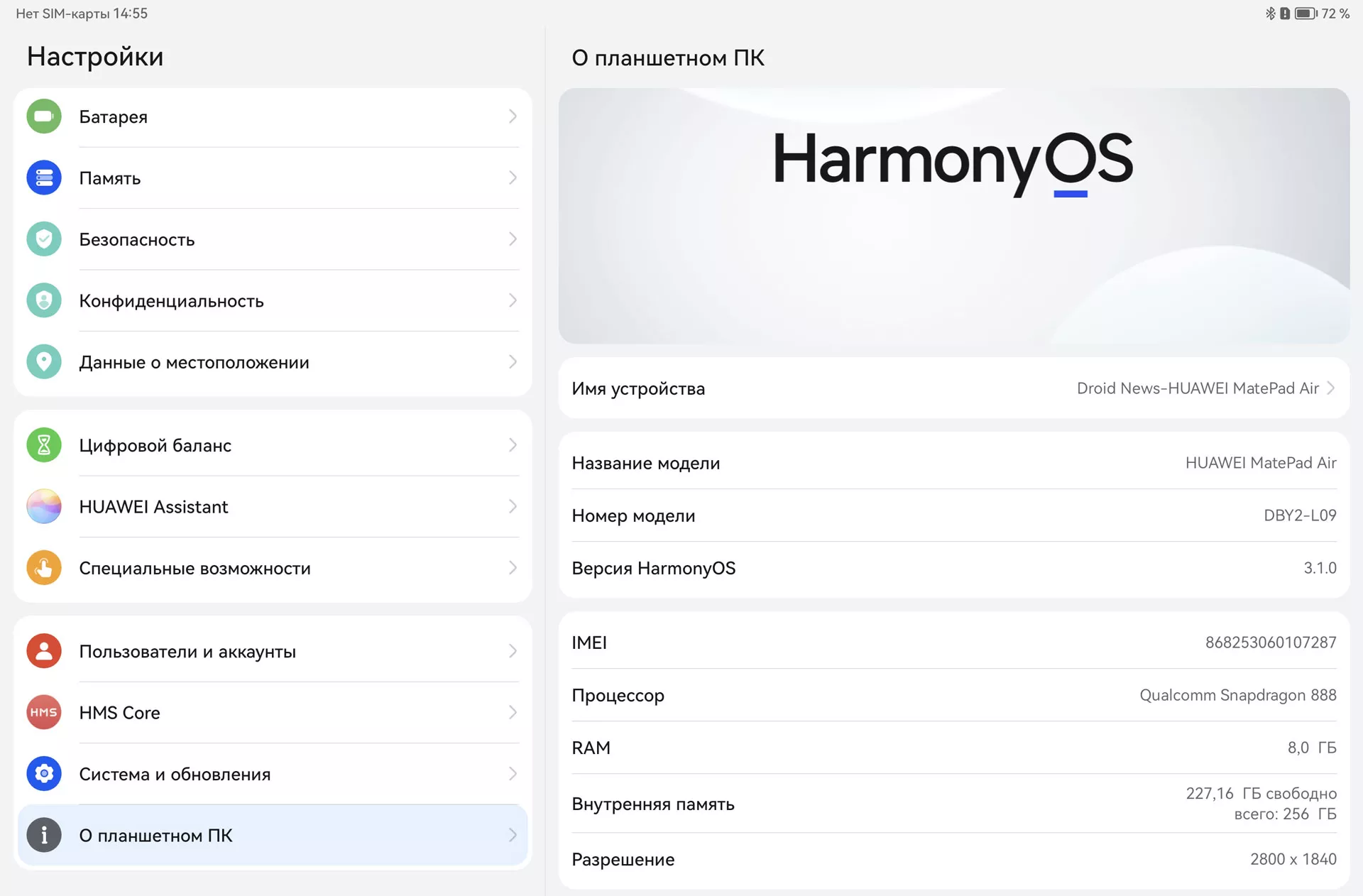The image size is (1363, 896).
Task: Tap the location pin icon
Action: [x=44, y=362]
